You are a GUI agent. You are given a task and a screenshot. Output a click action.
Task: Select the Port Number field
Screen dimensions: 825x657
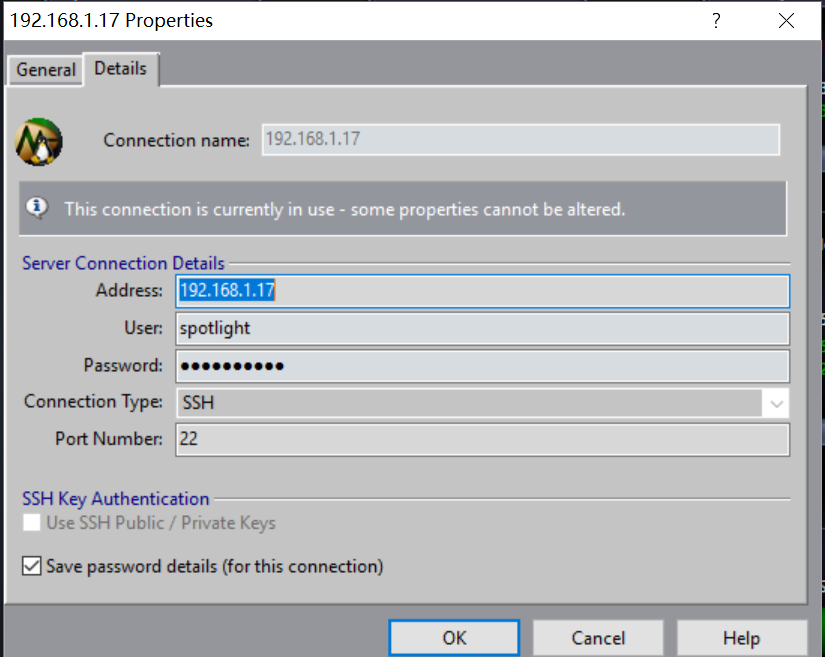tap(482, 439)
